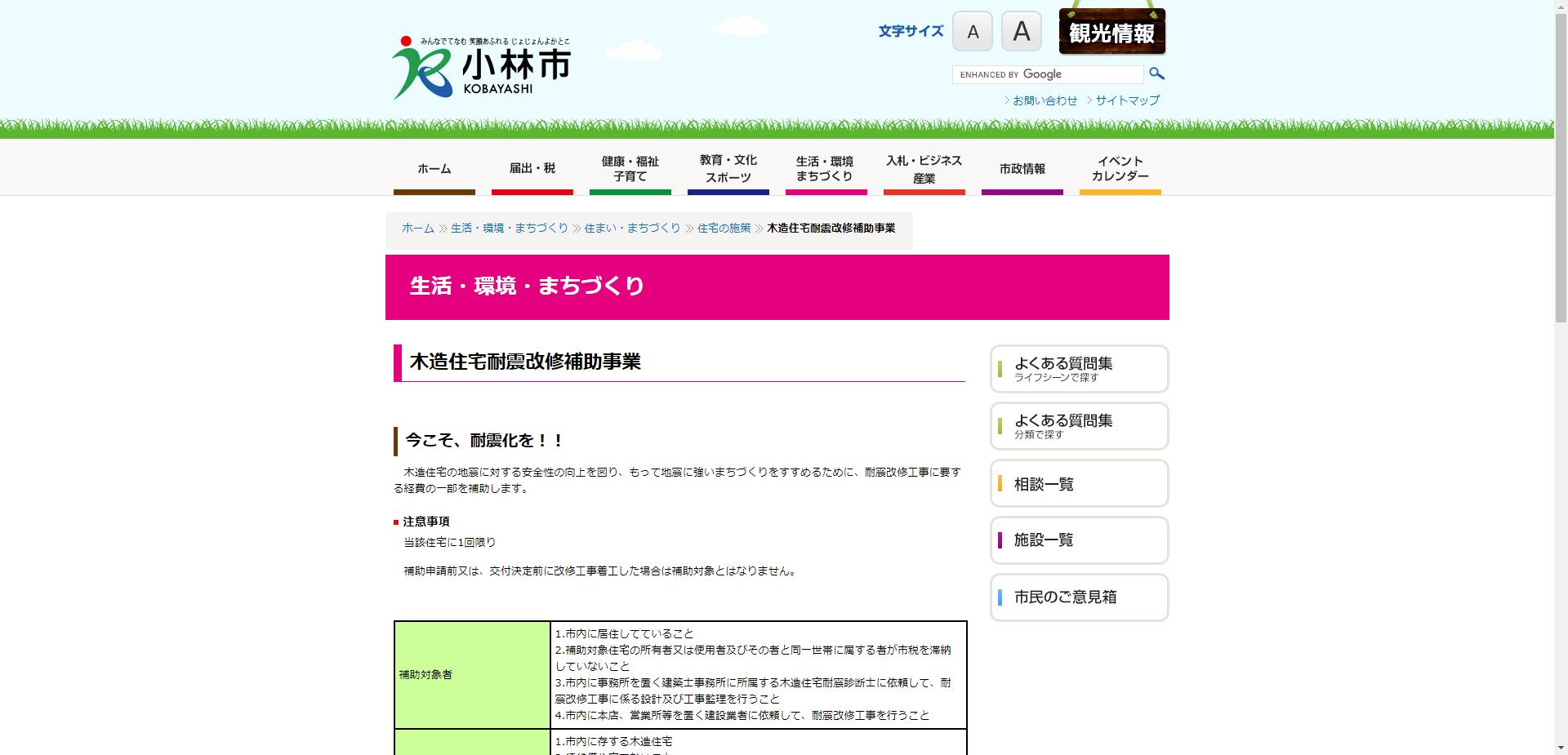Image resolution: width=1568 pixels, height=755 pixels.
Task: Open the 施設一覧 sidebar panel
Action: click(x=1079, y=540)
